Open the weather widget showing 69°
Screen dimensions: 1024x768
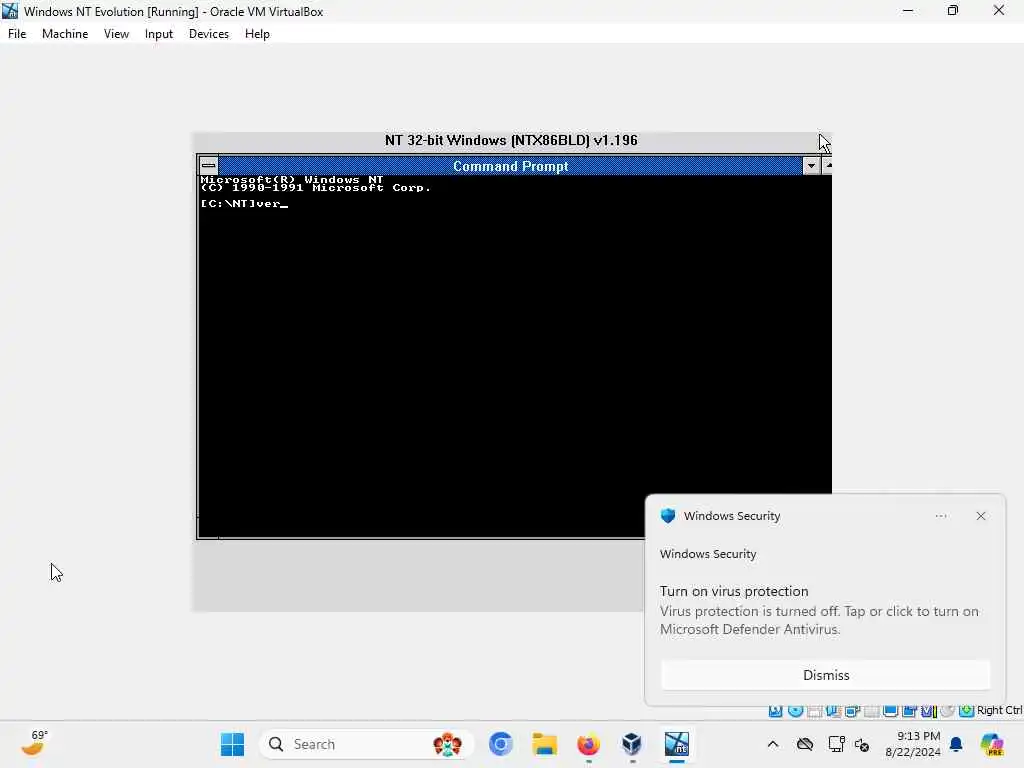coord(34,744)
